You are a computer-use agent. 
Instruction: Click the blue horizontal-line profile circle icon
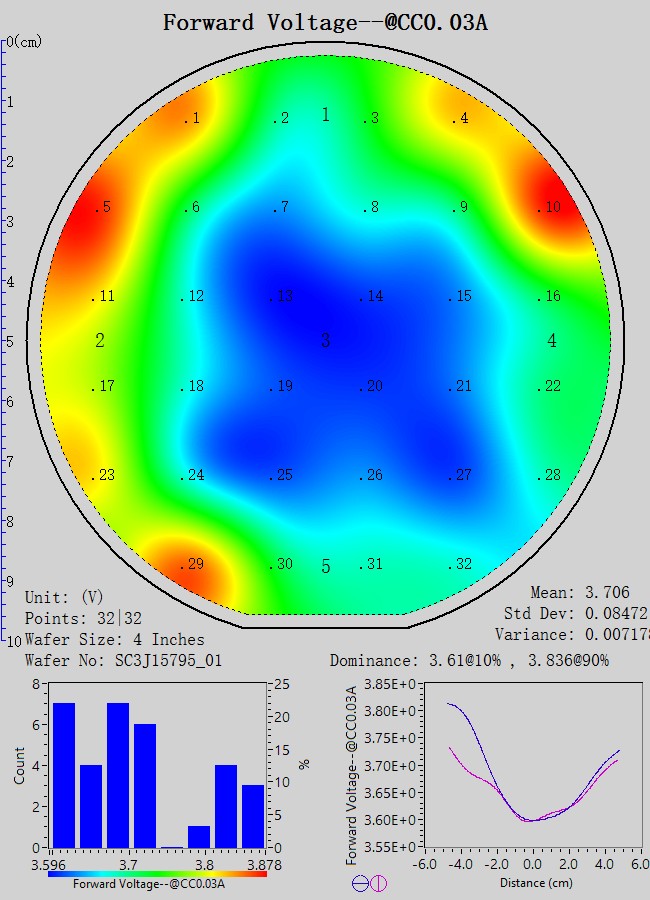click(x=360, y=883)
